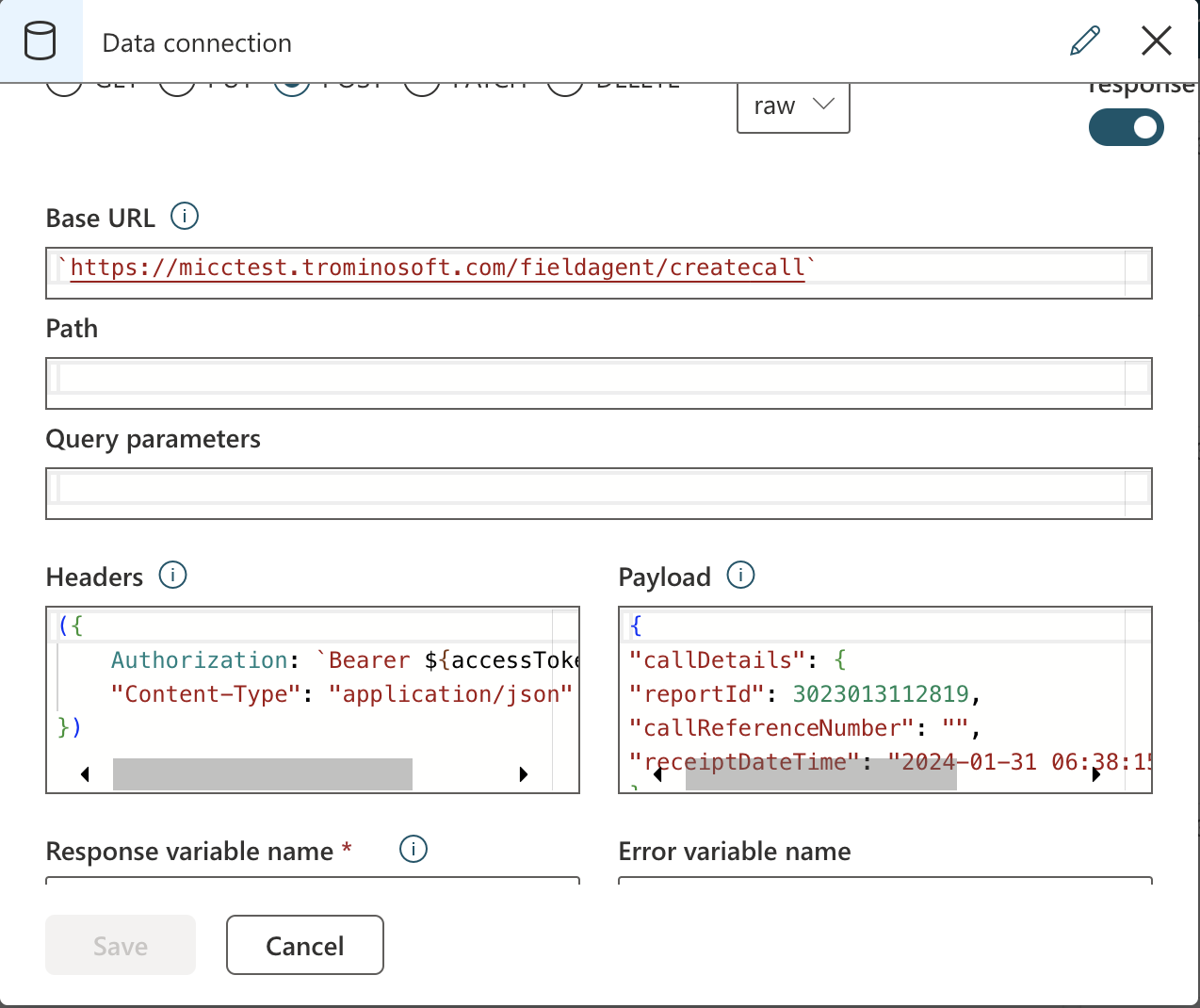This screenshot has width=1200, height=1008.
Task: Select the DELETE request method
Action: tap(564, 84)
